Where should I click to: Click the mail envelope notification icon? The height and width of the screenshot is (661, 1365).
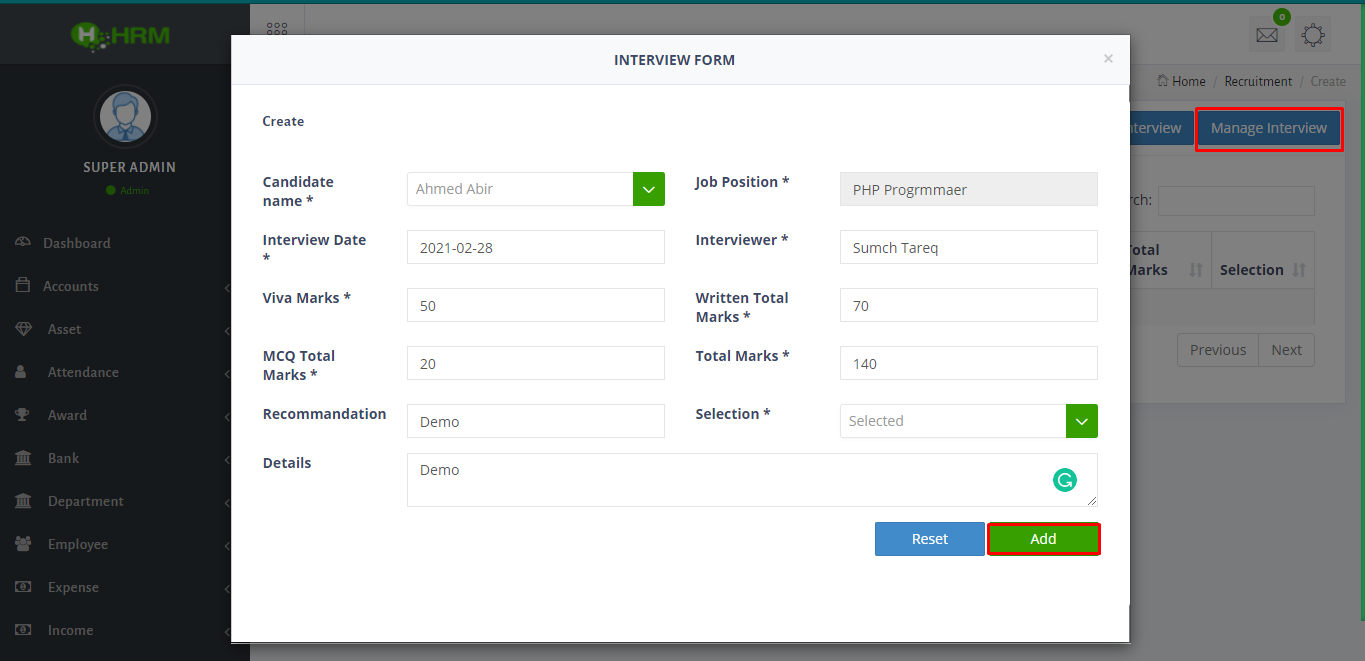1266,35
